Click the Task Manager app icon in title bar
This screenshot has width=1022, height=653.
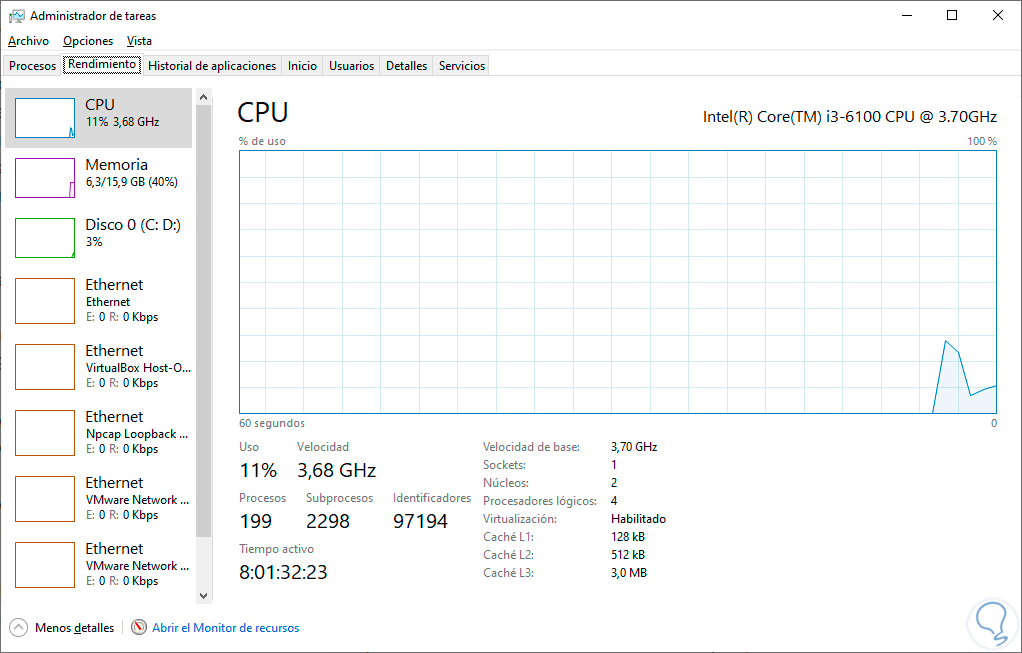tap(17, 16)
